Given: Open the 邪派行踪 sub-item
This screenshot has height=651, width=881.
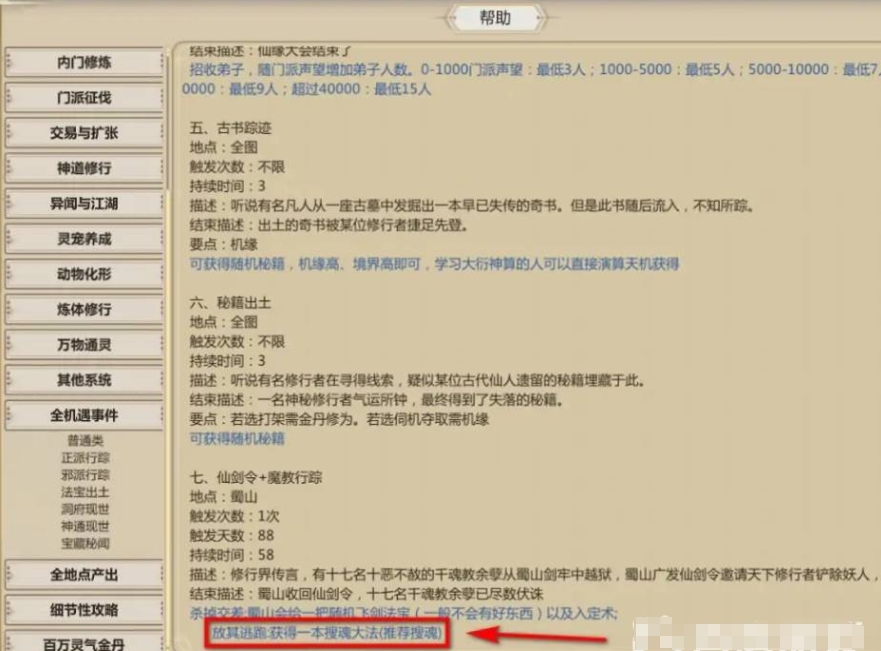Looking at the screenshot, I should (x=85, y=475).
